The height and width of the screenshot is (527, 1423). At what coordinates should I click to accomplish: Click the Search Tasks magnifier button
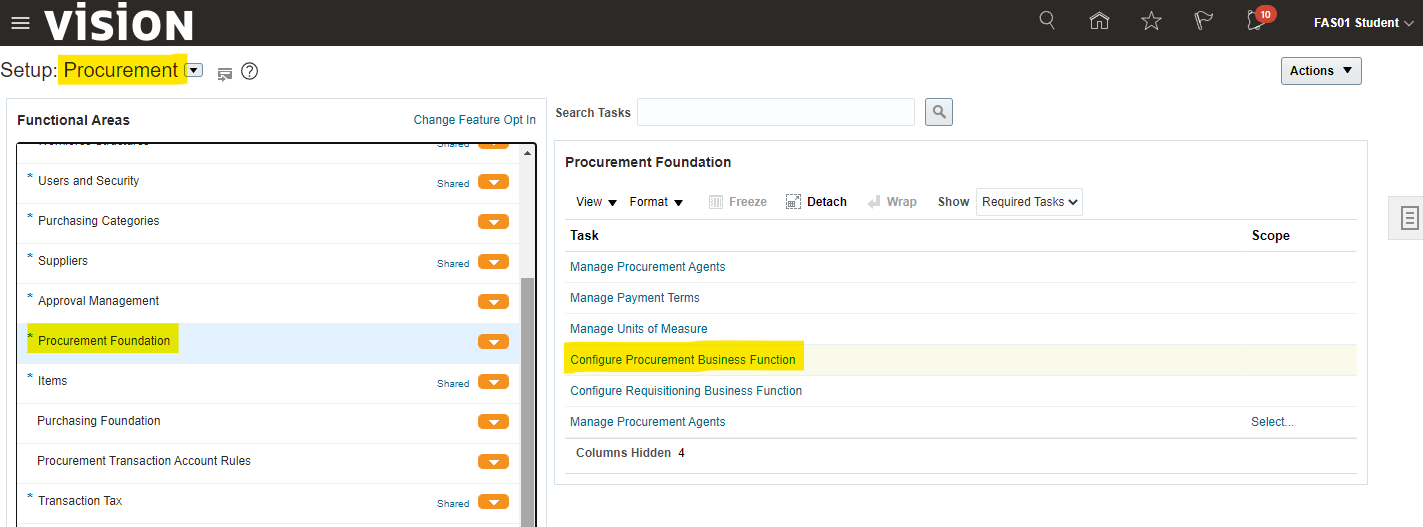[938, 112]
